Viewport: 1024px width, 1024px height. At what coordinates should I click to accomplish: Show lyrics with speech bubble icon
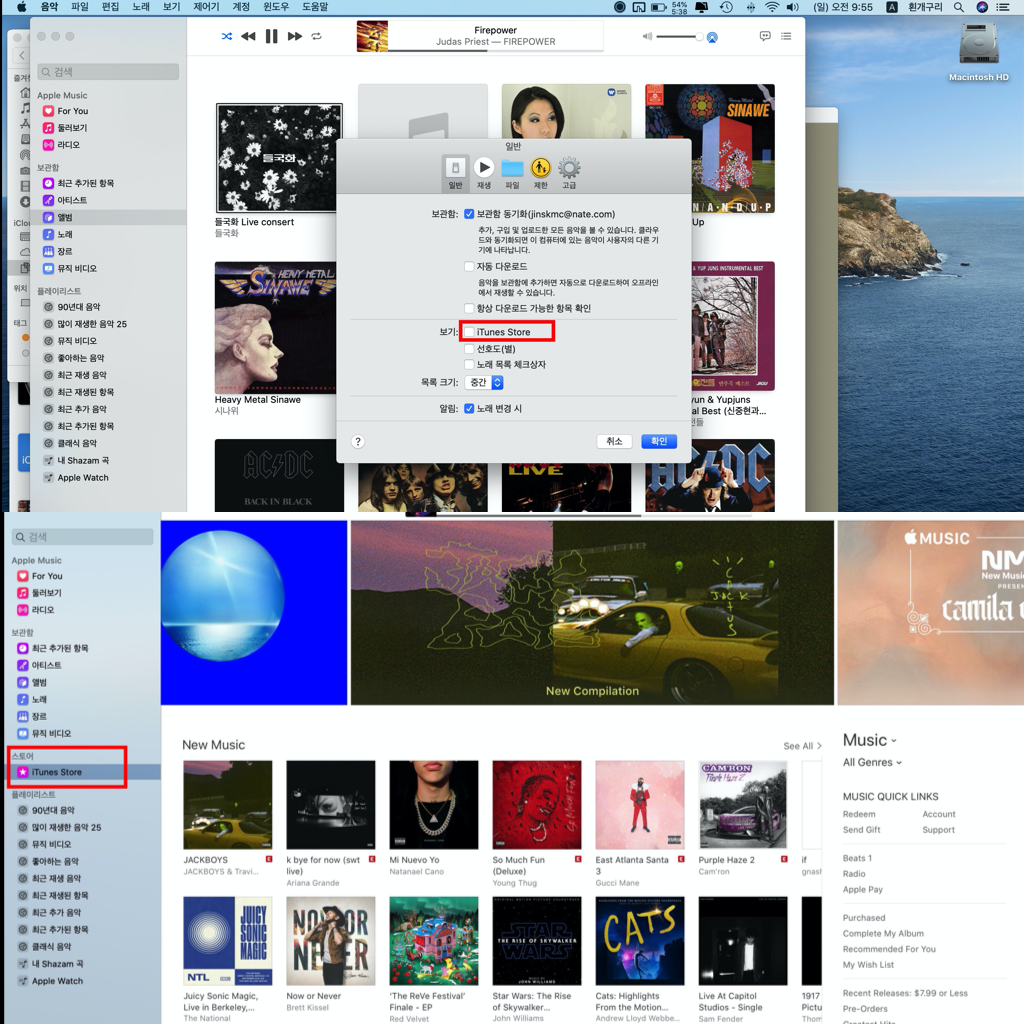(x=765, y=36)
